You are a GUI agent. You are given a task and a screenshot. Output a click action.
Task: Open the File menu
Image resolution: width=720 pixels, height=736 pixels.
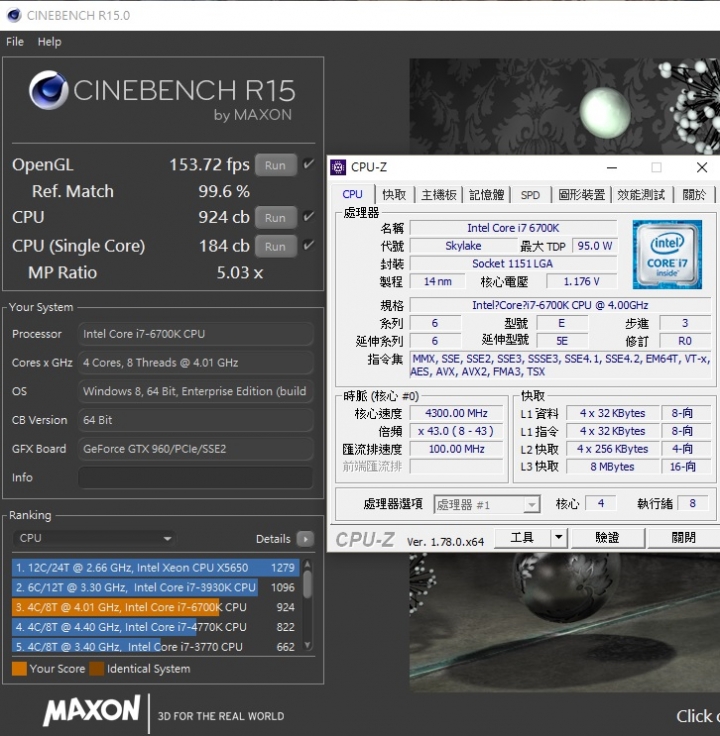(x=15, y=42)
